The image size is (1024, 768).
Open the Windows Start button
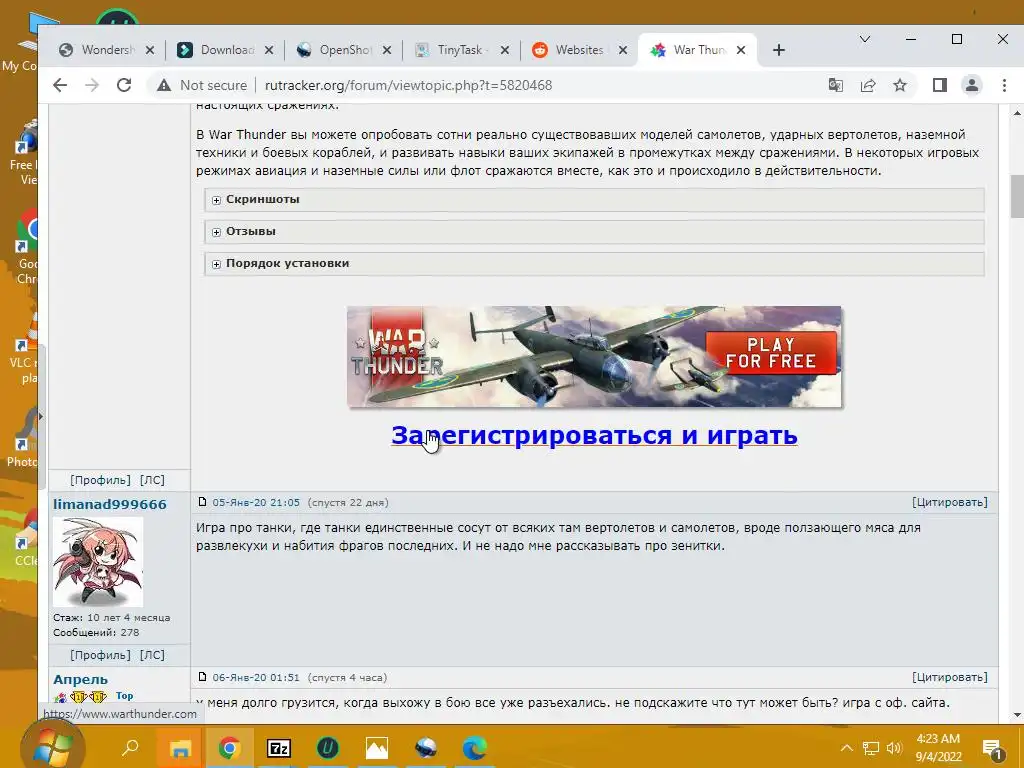pyautogui.click(x=52, y=748)
